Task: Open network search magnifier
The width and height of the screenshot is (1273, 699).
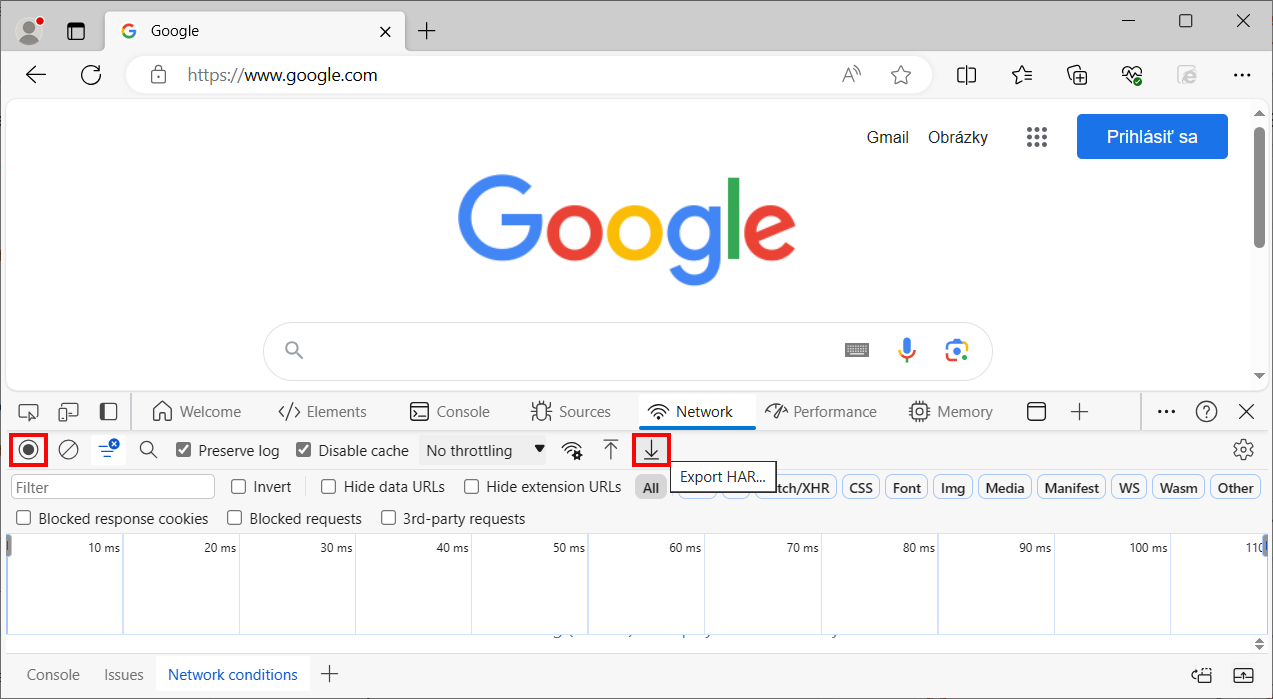Action: click(x=148, y=450)
